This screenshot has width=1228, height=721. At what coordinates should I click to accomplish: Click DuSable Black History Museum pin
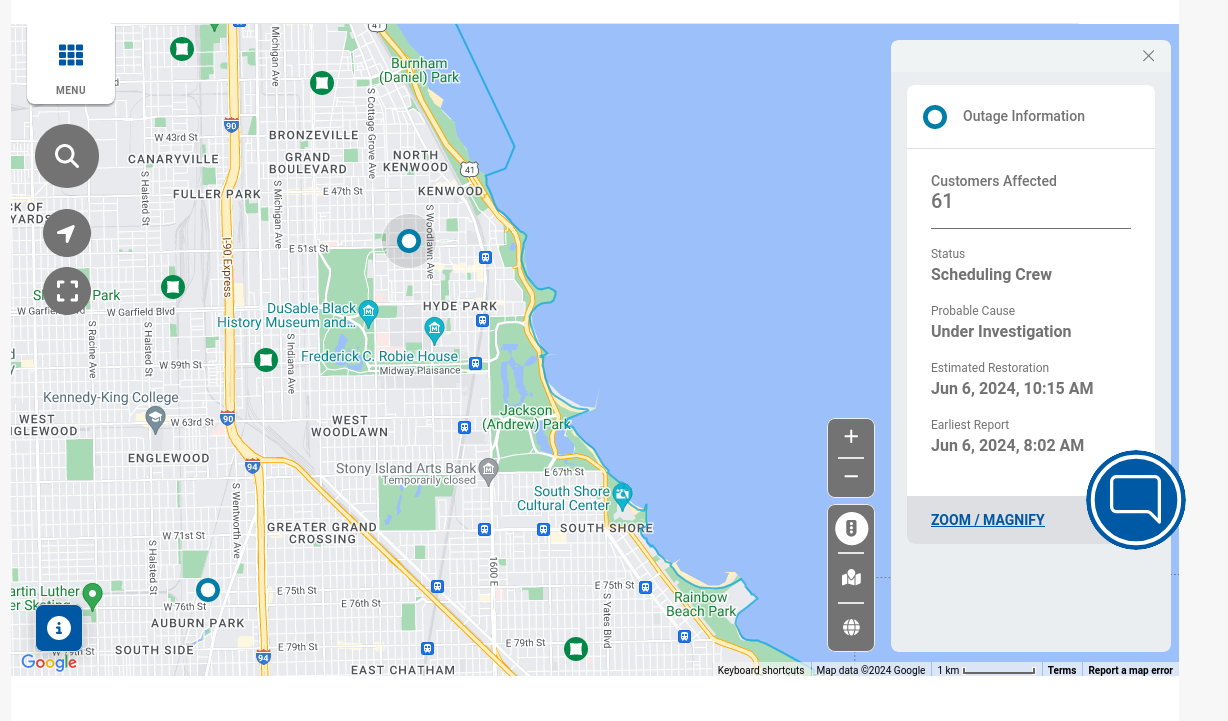pos(369,314)
